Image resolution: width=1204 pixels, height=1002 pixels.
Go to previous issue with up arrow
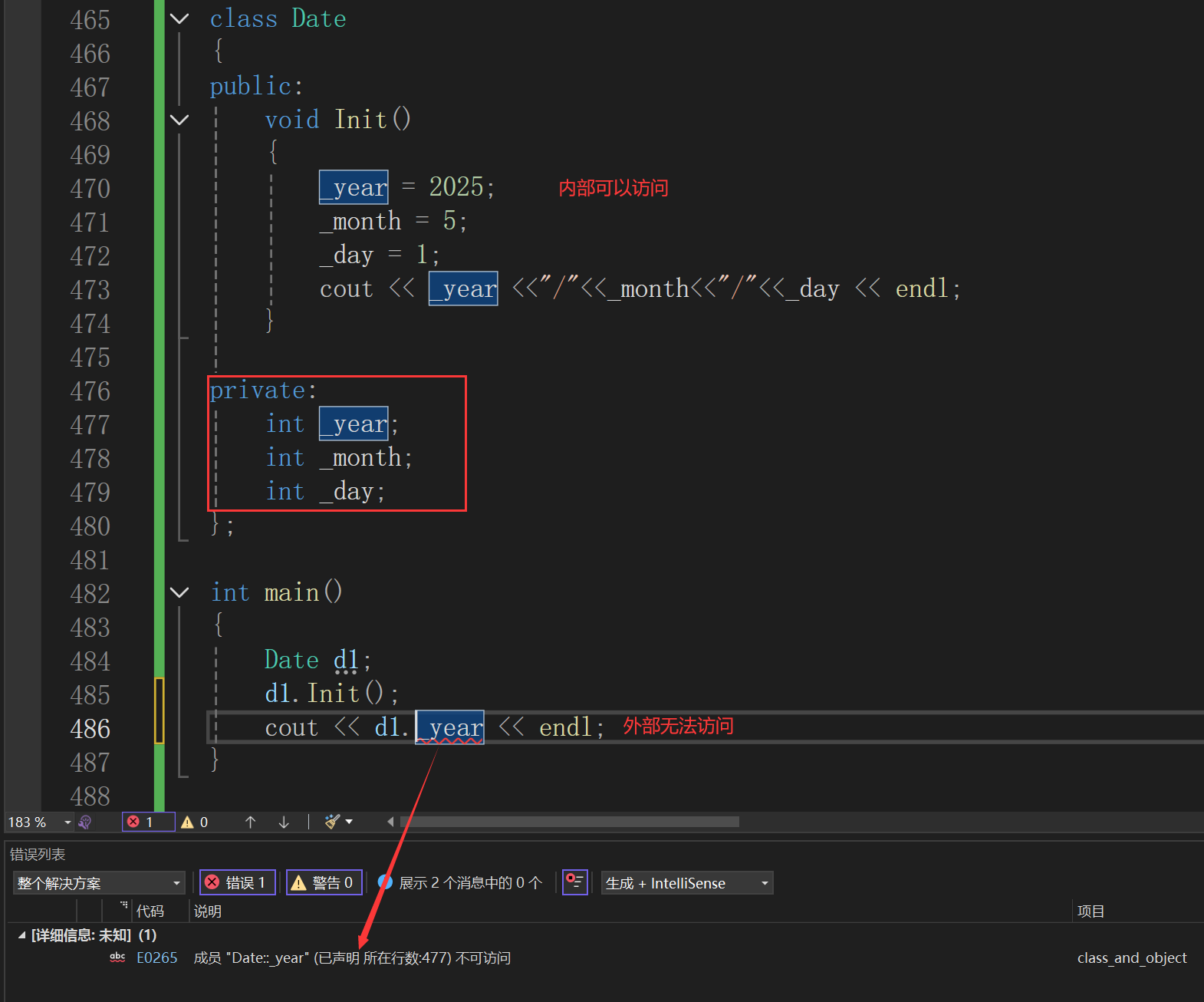[x=250, y=822]
